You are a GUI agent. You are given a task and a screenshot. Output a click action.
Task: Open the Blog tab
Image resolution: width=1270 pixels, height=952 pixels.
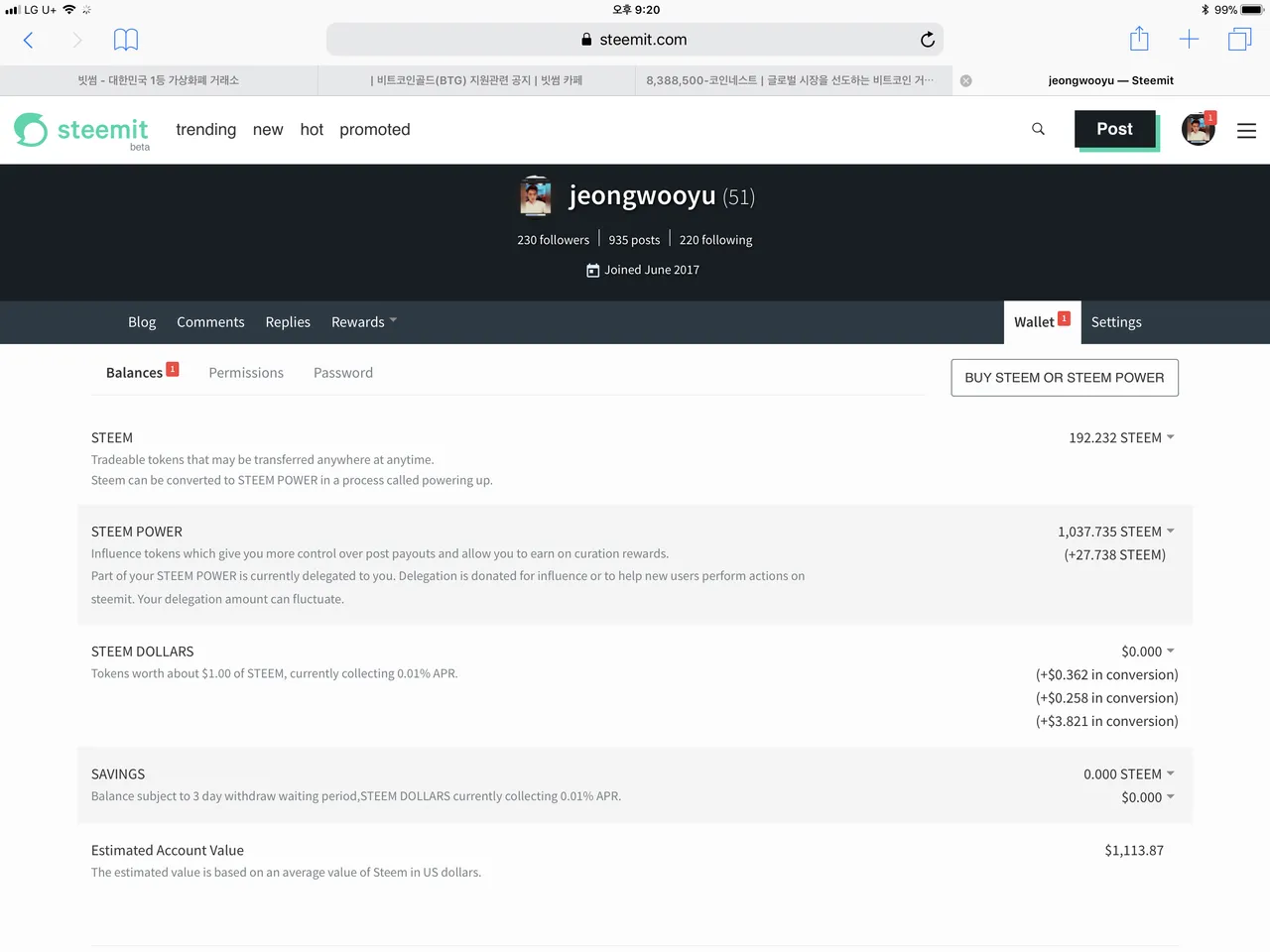[142, 322]
